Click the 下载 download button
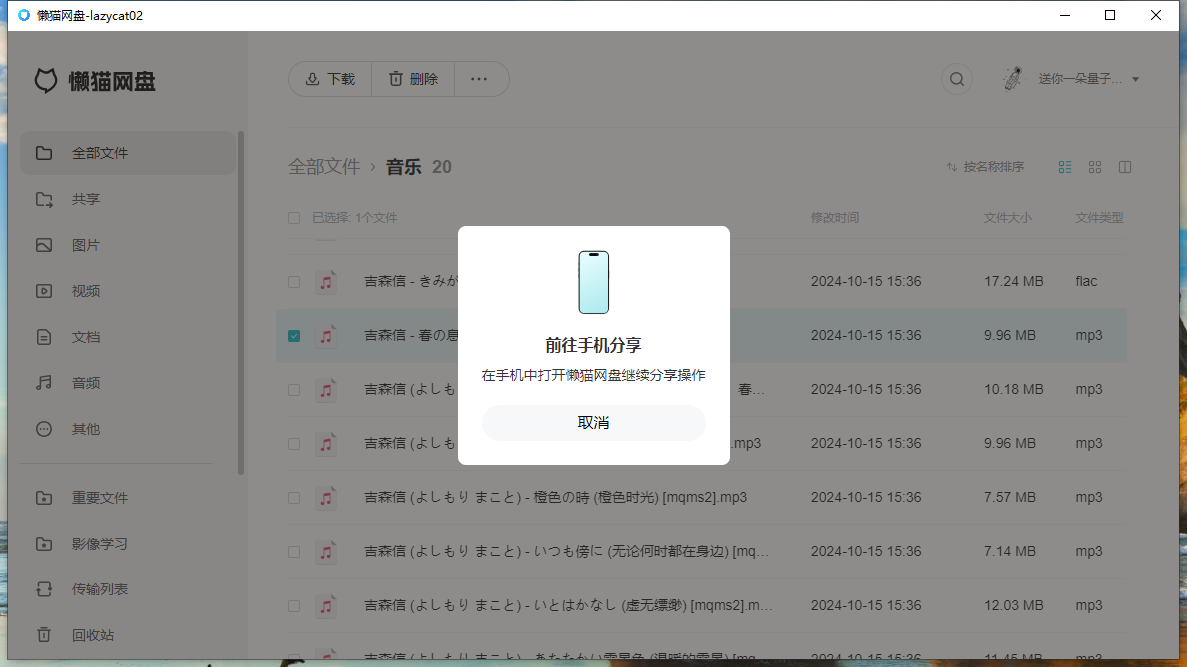The image size is (1187, 667). coord(330,79)
